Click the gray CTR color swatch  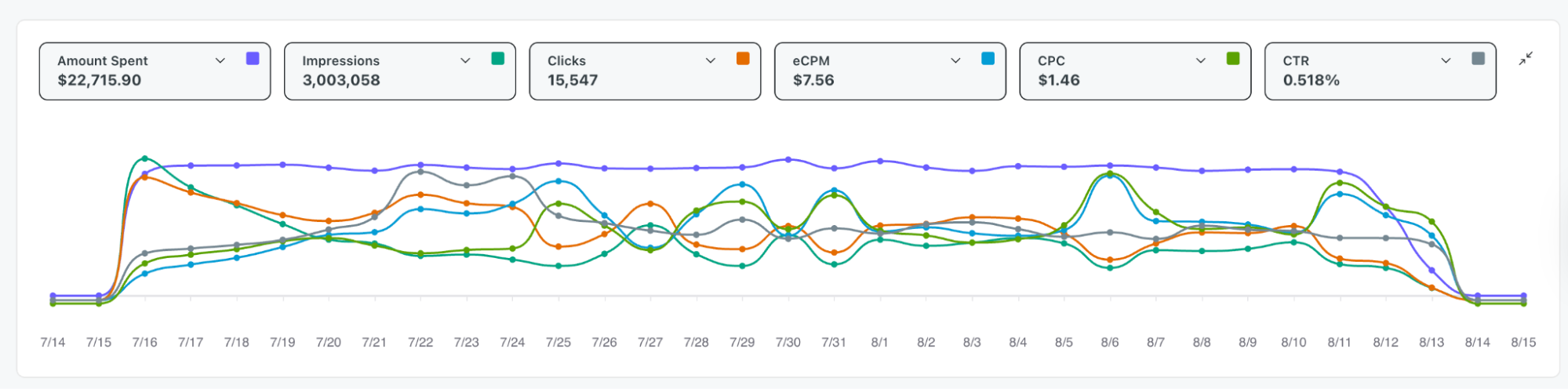click(x=1478, y=59)
